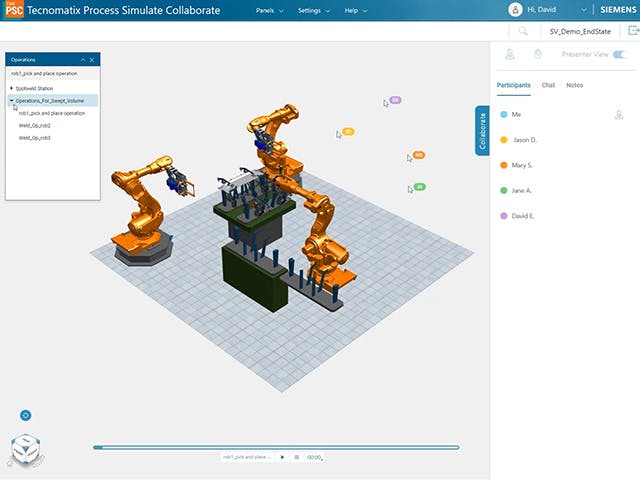The height and width of the screenshot is (480, 640).
Task: Select participant Jason D.
Action: [524, 140]
